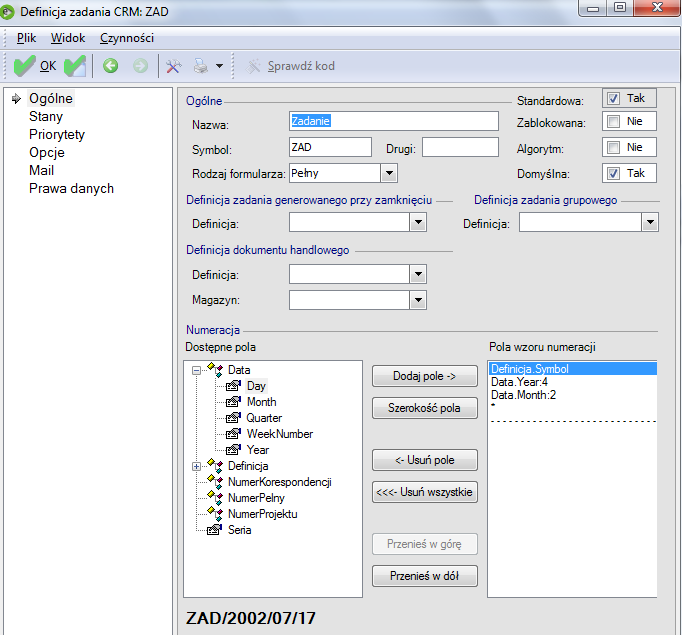Image resolution: width=682 pixels, height=635 pixels.
Task: Select the WeekNumber tree item
Action: click(280, 434)
